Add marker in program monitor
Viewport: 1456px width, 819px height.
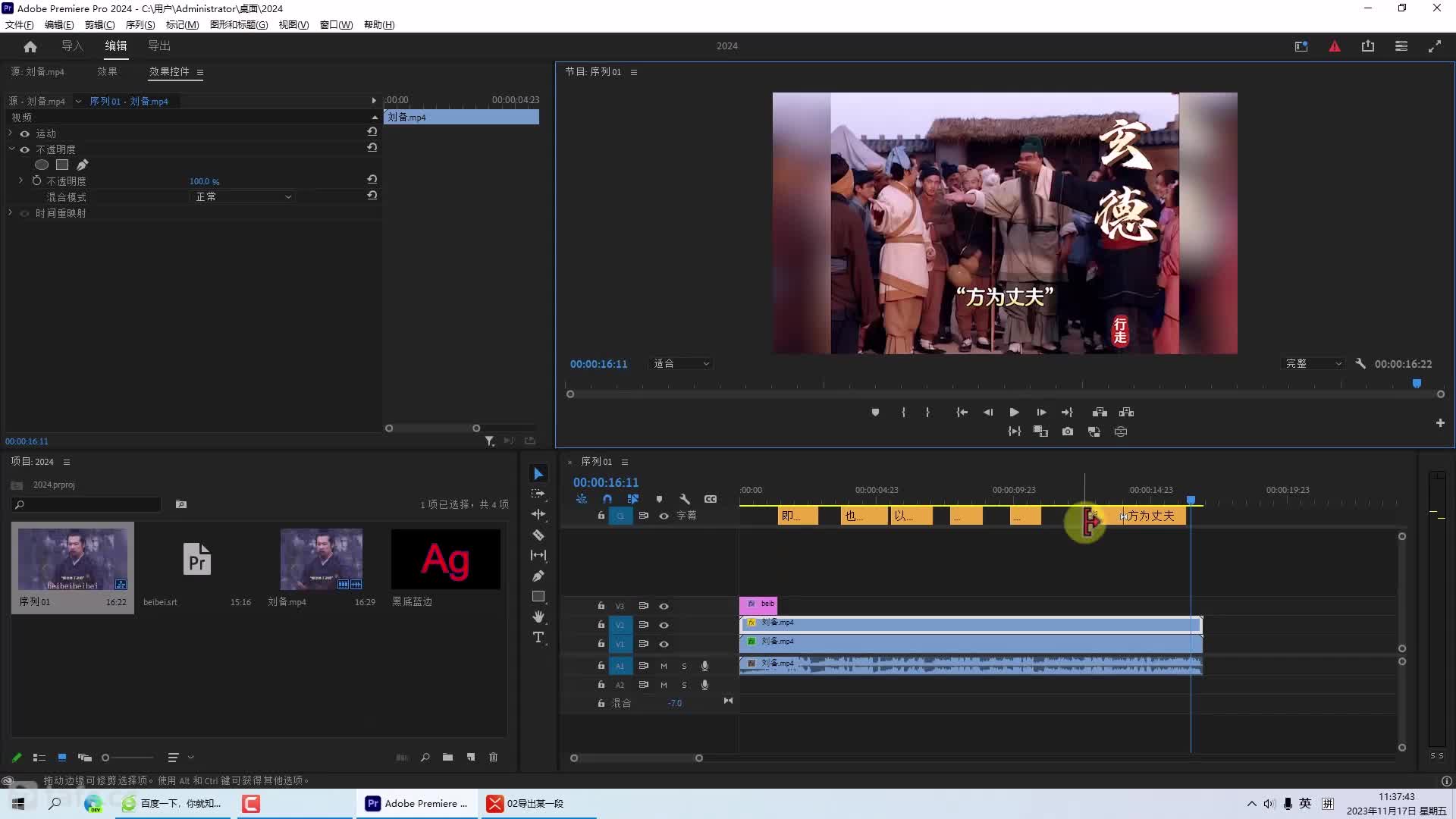coord(875,413)
